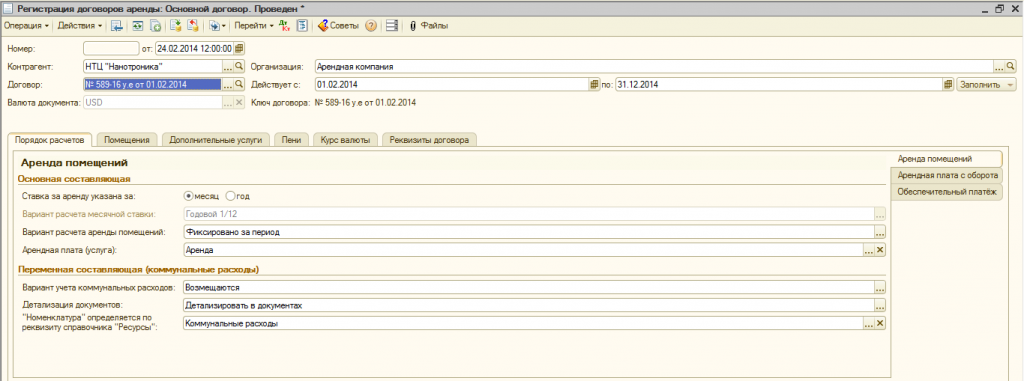
Task: Click the Дт/Кт posting results icon
Action: [284, 25]
